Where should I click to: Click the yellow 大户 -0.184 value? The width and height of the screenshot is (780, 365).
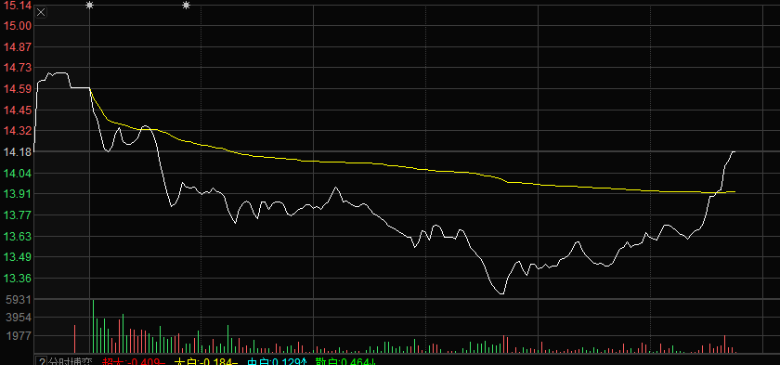pyautogui.click(x=205, y=362)
